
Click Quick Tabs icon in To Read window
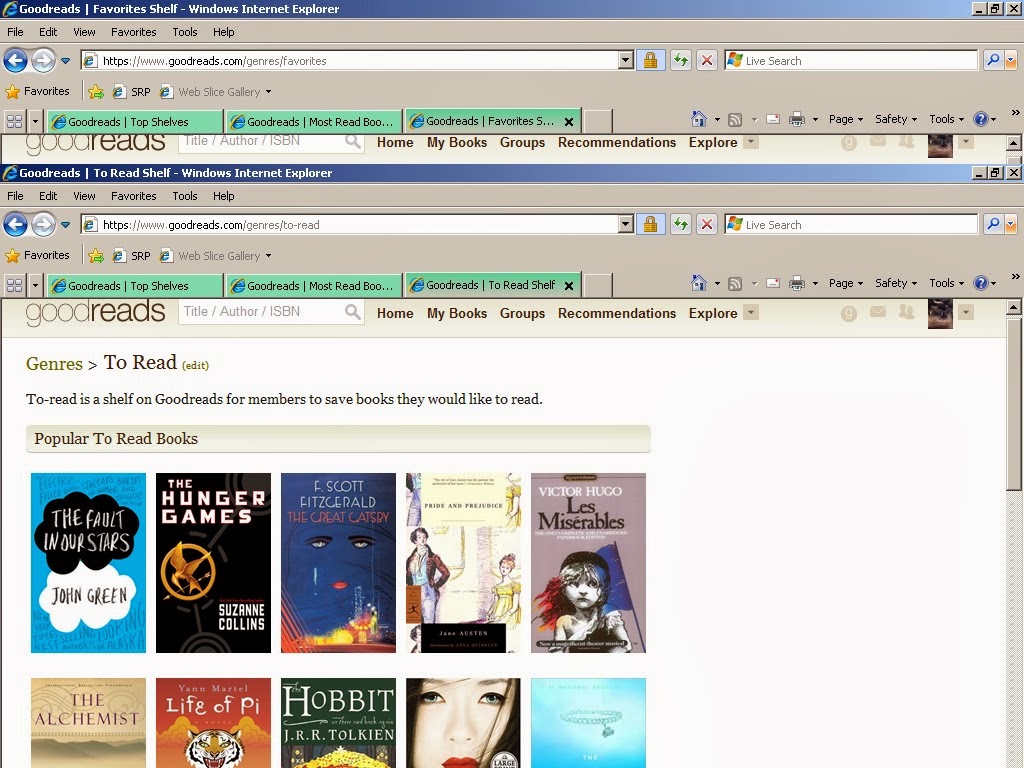[x=14, y=285]
